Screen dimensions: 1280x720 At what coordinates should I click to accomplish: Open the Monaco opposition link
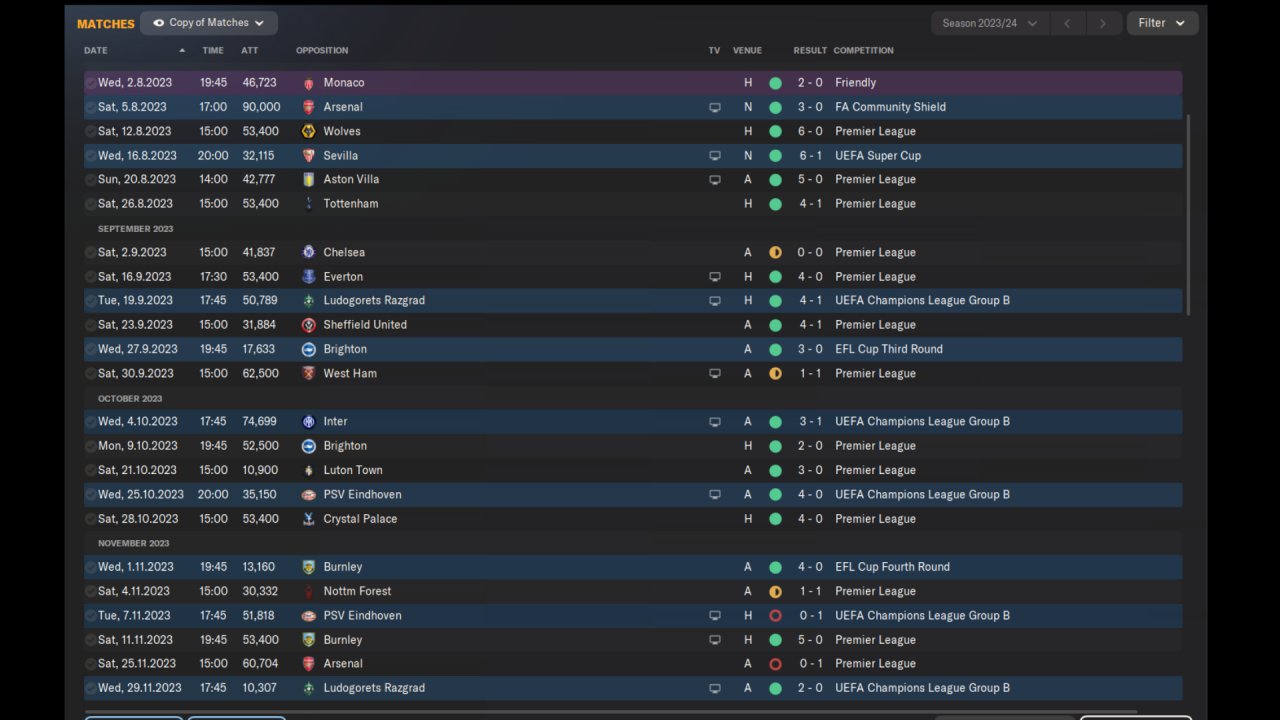(x=344, y=83)
